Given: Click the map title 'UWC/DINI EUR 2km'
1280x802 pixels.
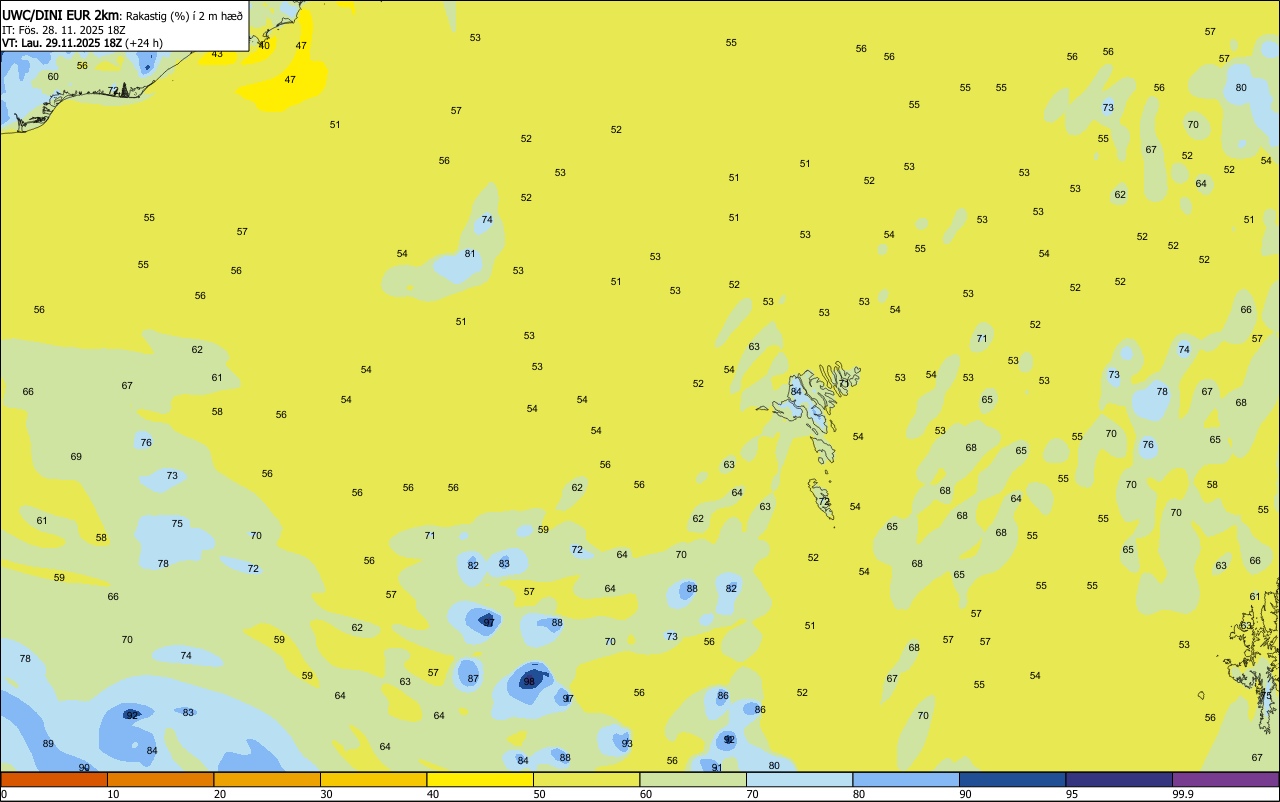Looking at the screenshot, I should click(x=61, y=15).
